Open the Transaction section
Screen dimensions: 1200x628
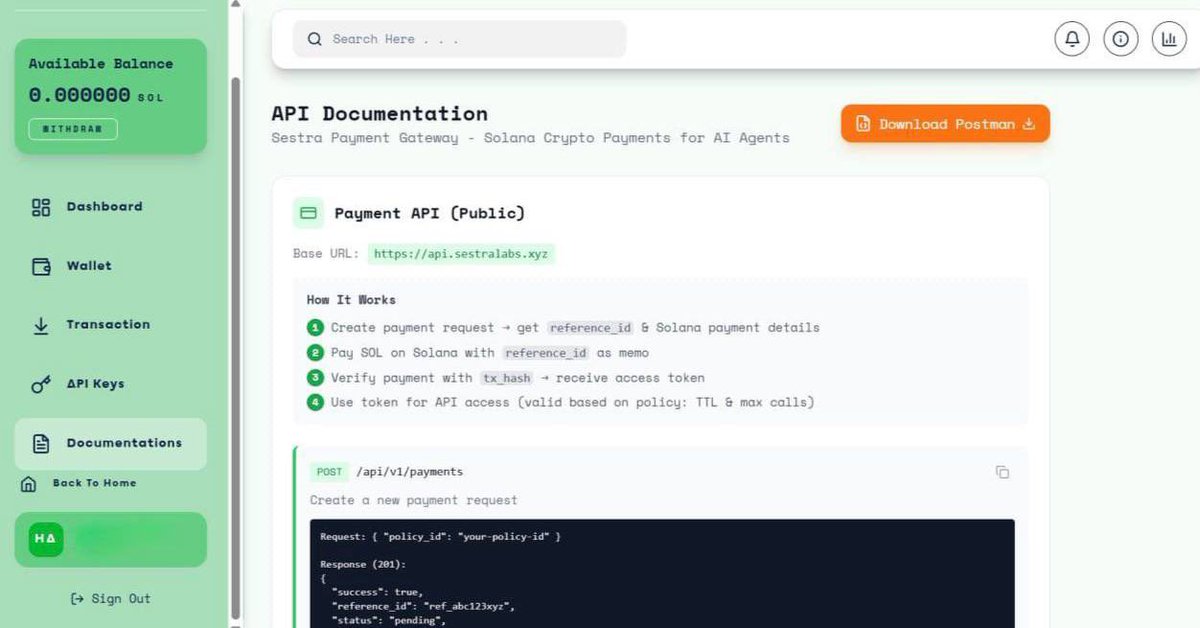(x=110, y=325)
